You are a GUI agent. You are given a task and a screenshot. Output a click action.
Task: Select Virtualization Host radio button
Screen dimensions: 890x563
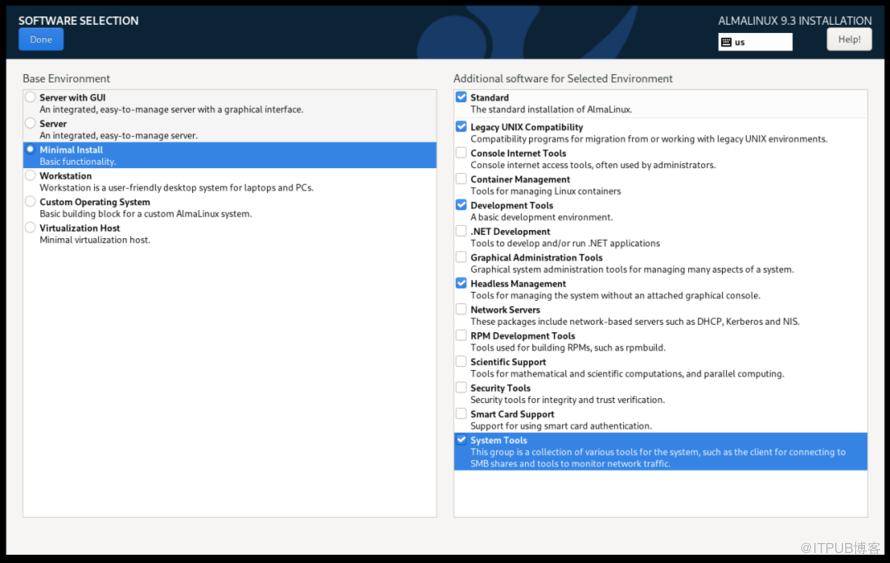[x=31, y=228]
